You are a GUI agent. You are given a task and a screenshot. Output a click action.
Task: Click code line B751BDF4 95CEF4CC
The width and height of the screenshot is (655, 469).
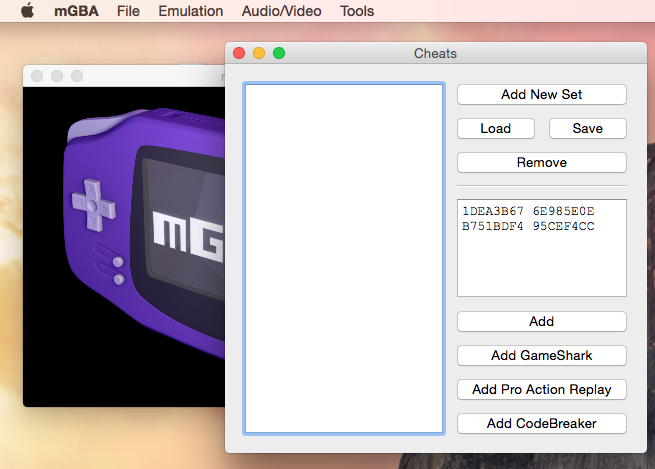pyautogui.click(x=528, y=226)
